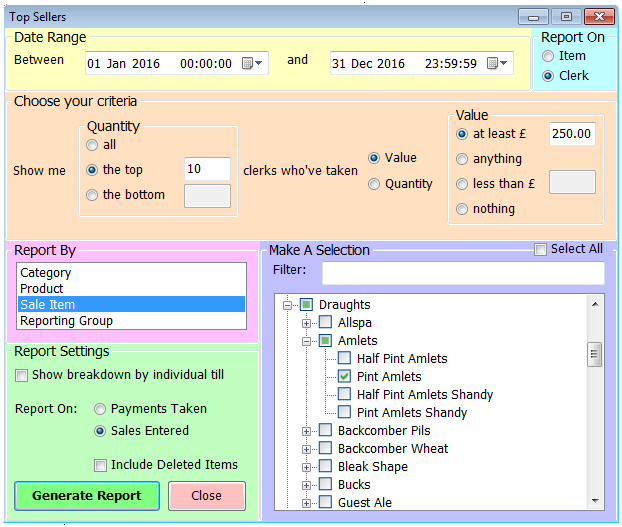Choose 'the bottom' quantity option
Viewport: 622px width, 527px height.
[92, 195]
